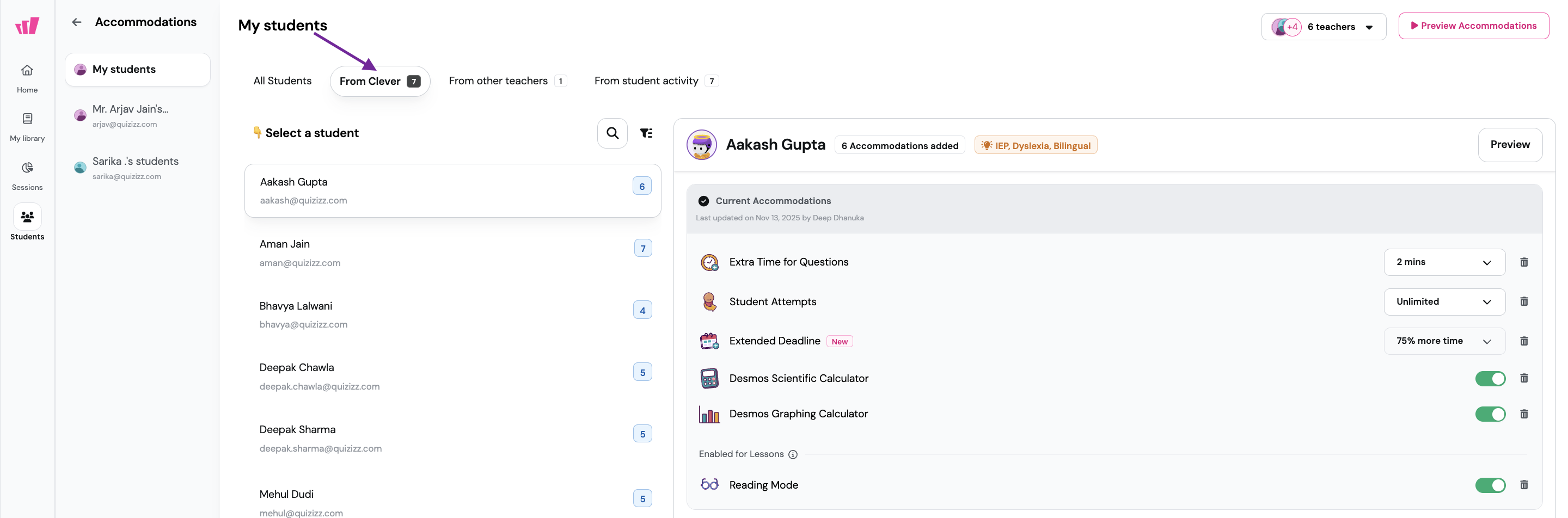Delete Extra Time for Questions accommodation
This screenshot has width=1568, height=518.
[1524, 262]
